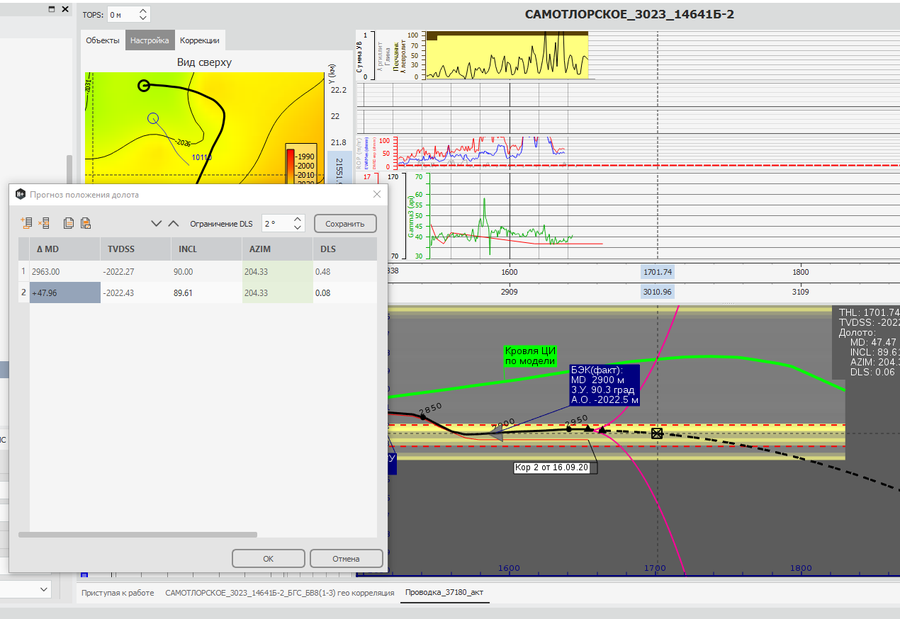Open the dropdown at bottom-left corner
This screenshot has width=900, height=619.
[x=43, y=591]
